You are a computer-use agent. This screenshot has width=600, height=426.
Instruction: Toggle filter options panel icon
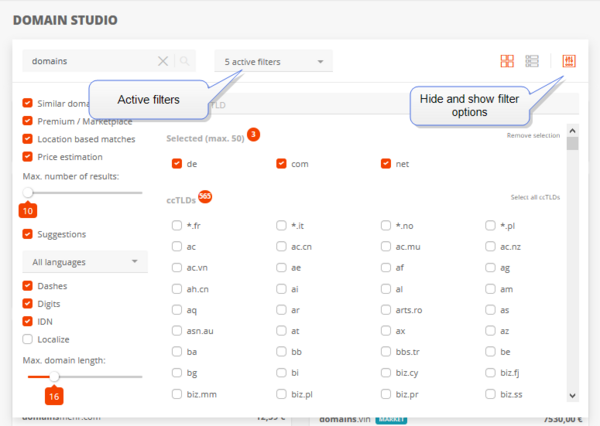[569, 61]
